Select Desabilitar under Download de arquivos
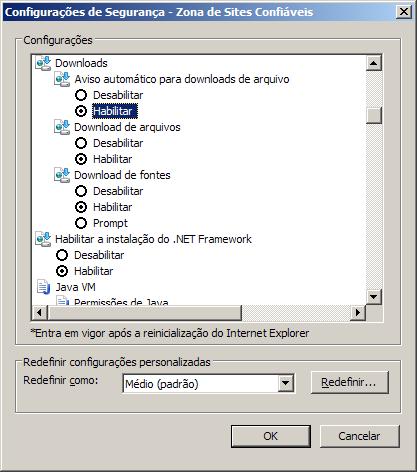The width and height of the screenshot is (417, 472). (x=81, y=143)
